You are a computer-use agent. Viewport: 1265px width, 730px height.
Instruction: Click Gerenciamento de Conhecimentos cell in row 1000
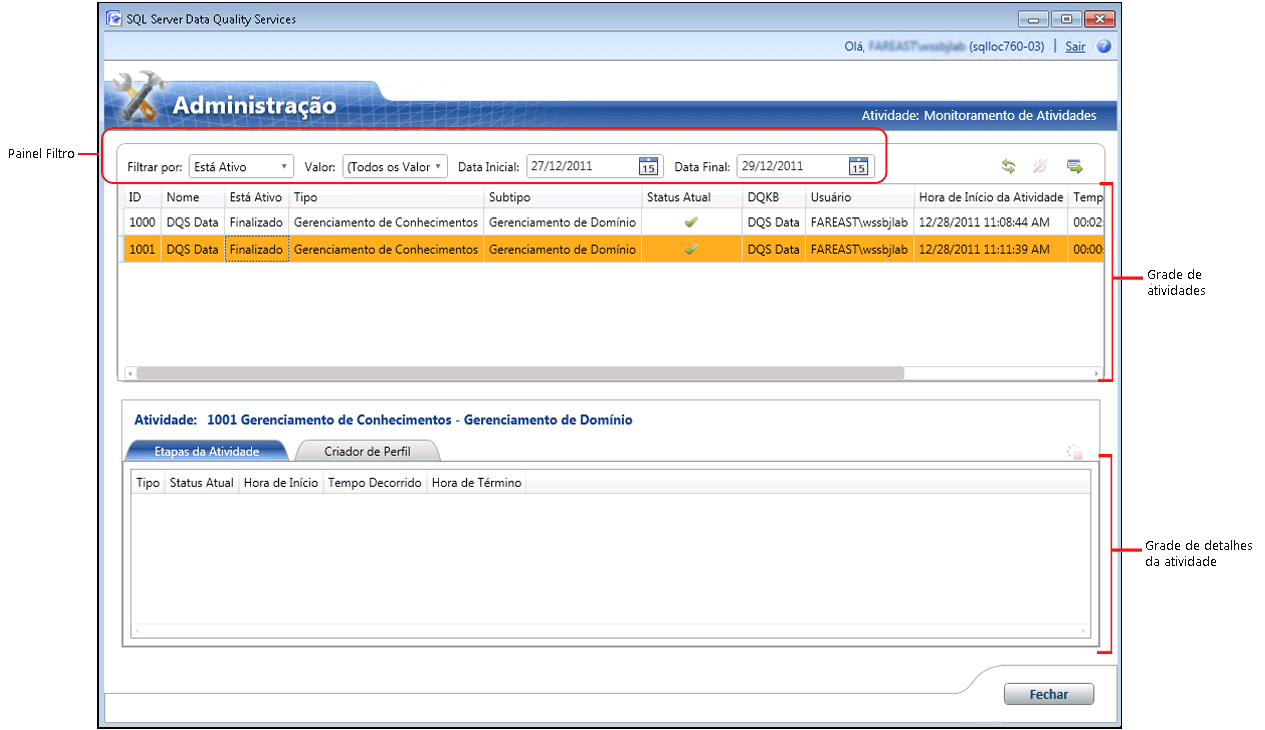tap(387, 222)
